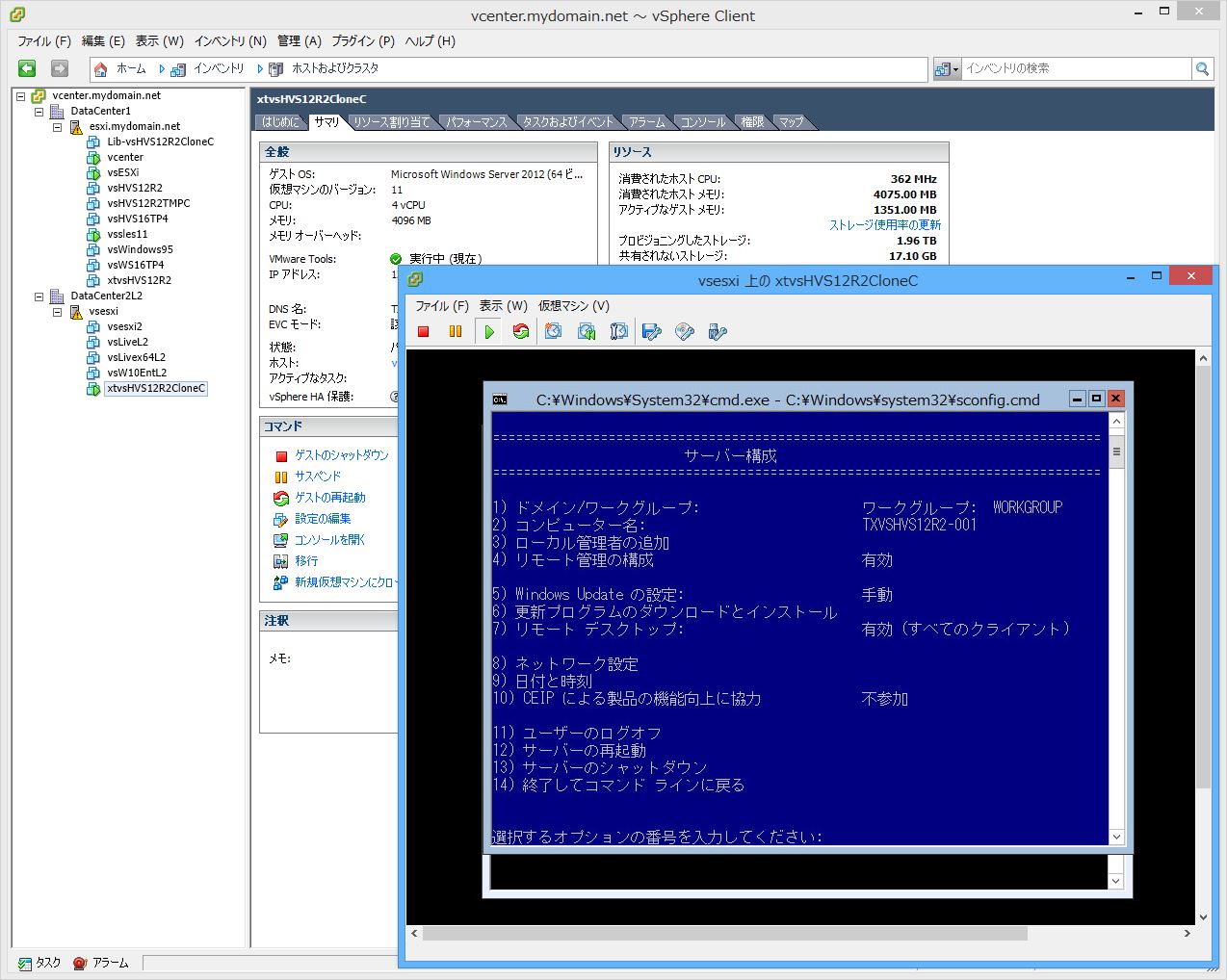The image size is (1227, 980).
Task: Click the inventory search magnifier icon
Action: click(1202, 68)
